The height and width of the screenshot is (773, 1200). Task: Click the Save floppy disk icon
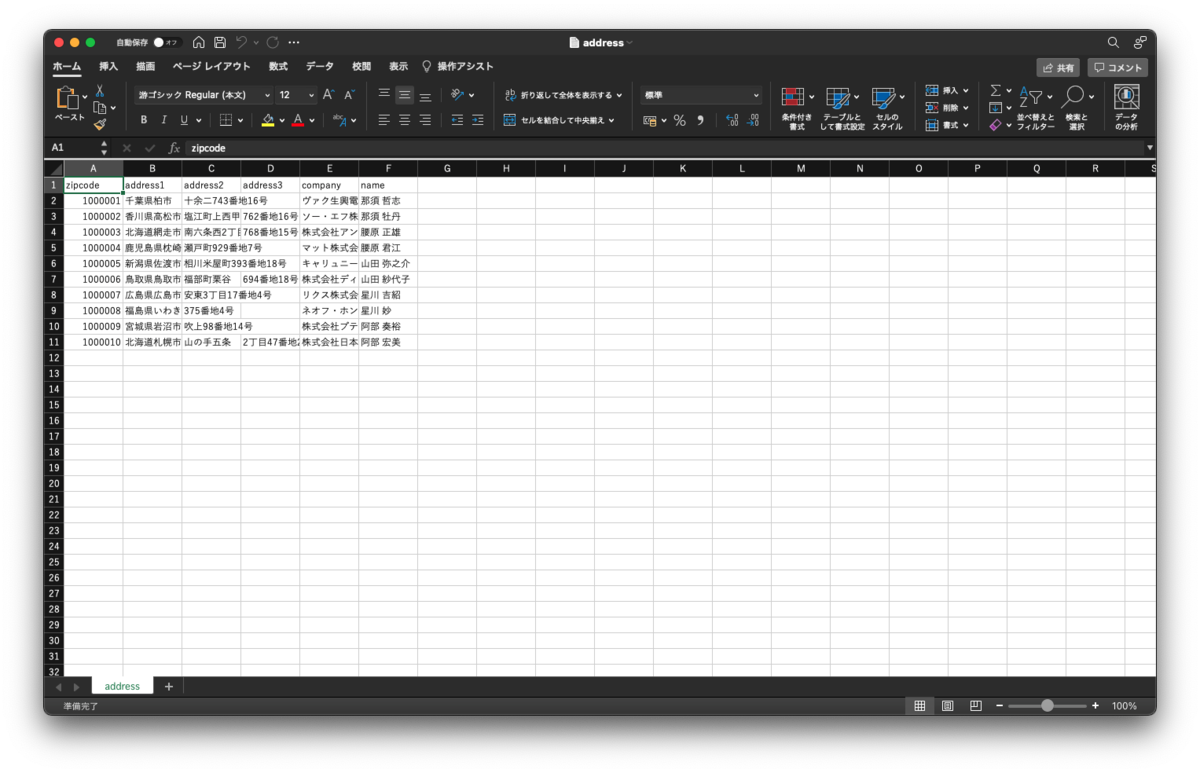pos(220,42)
